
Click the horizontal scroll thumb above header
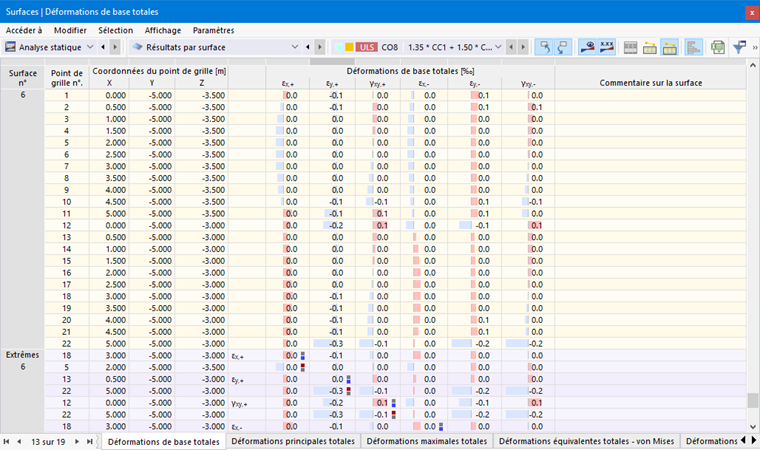(332, 62)
